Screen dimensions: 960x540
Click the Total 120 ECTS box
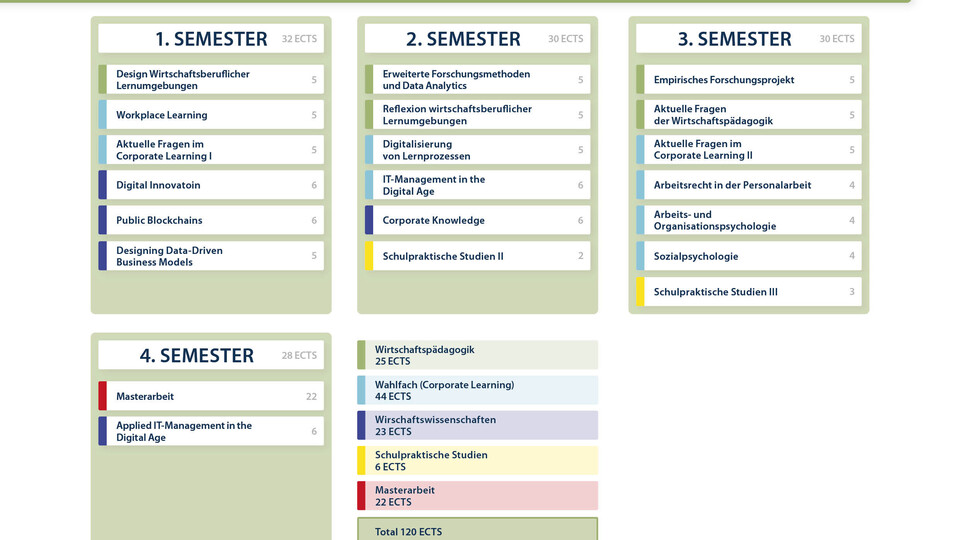478,530
